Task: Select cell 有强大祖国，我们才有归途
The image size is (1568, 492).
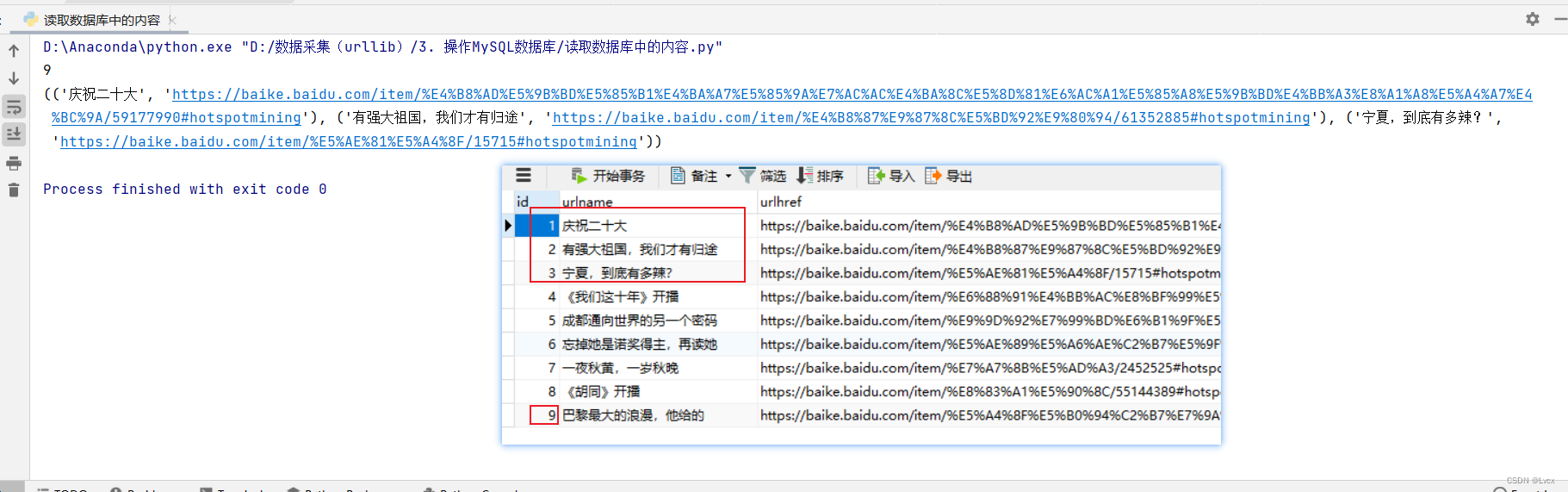Action: [658, 249]
